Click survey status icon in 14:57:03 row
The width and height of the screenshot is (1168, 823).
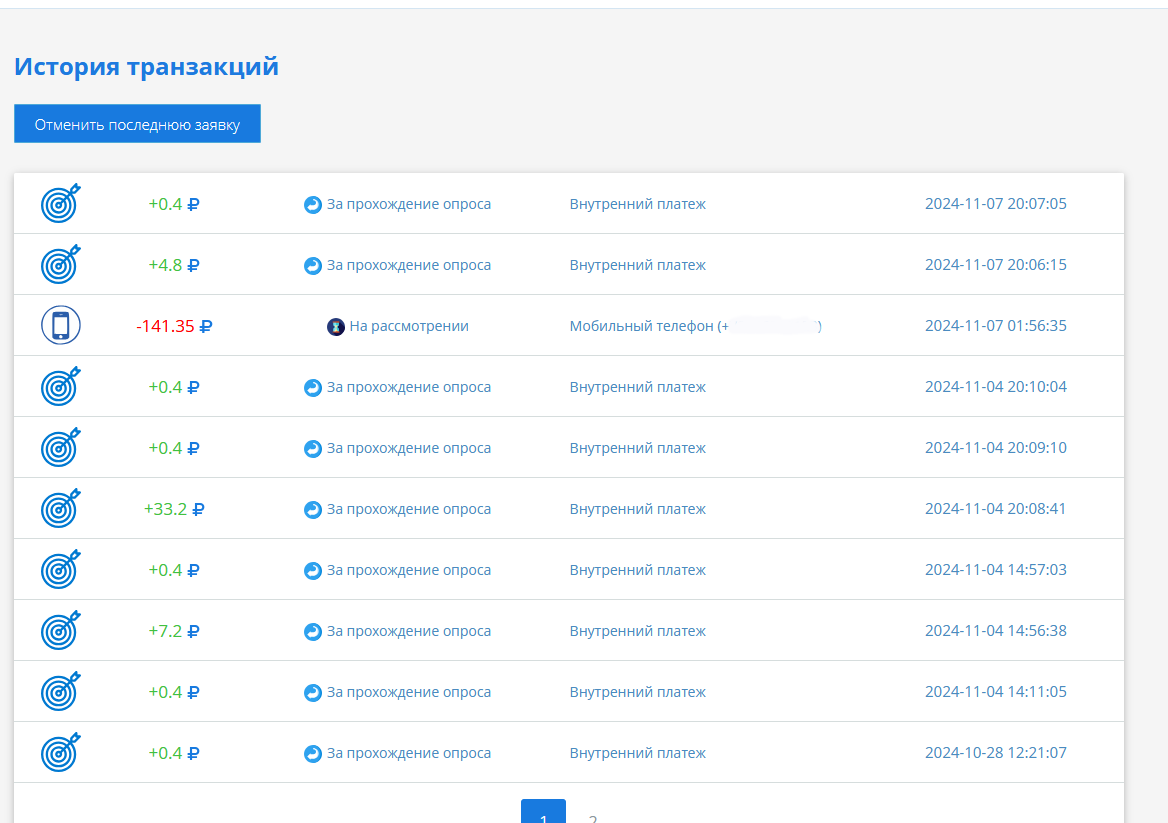point(313,571)
